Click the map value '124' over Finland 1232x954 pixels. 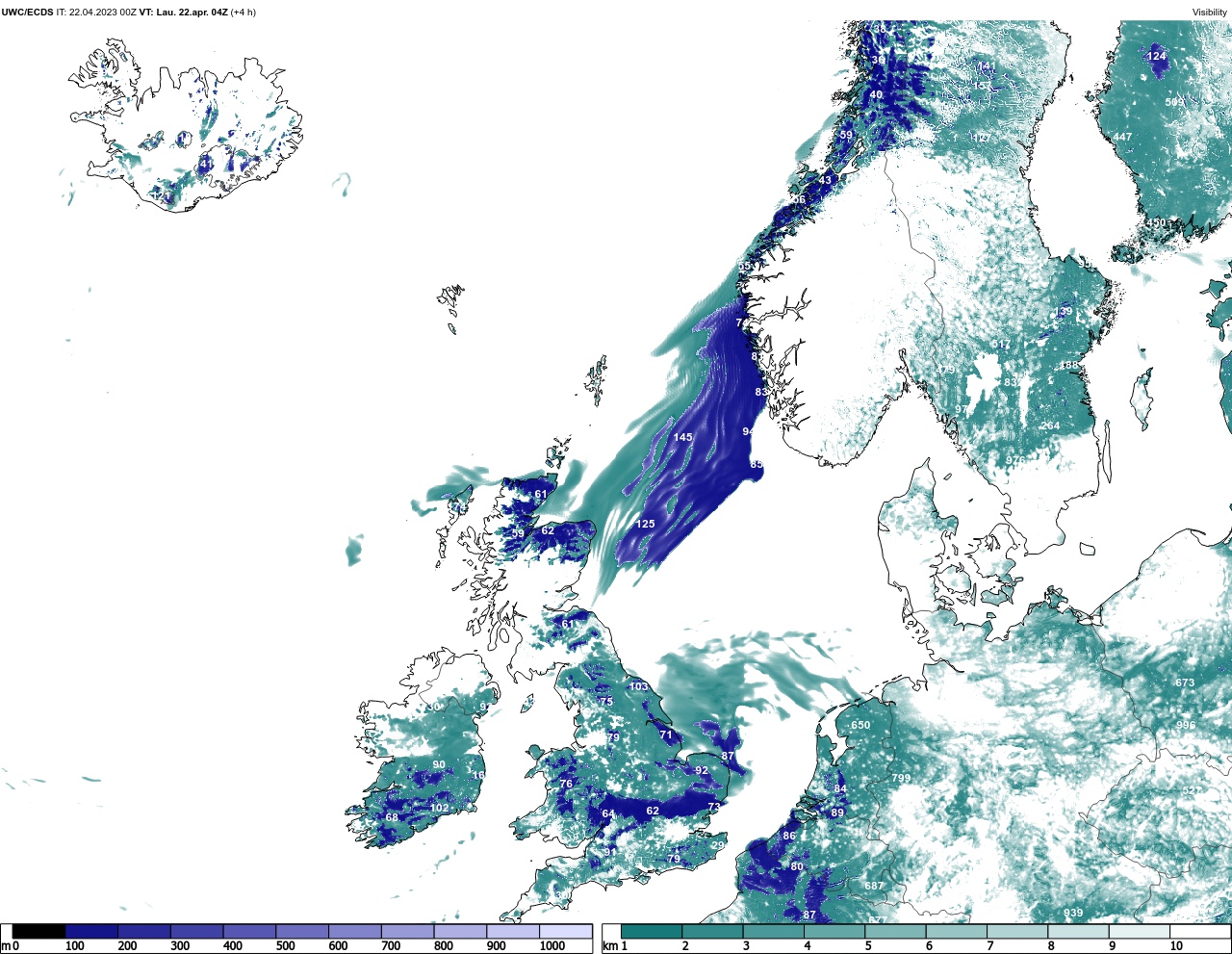click(x=1156, y=56)
